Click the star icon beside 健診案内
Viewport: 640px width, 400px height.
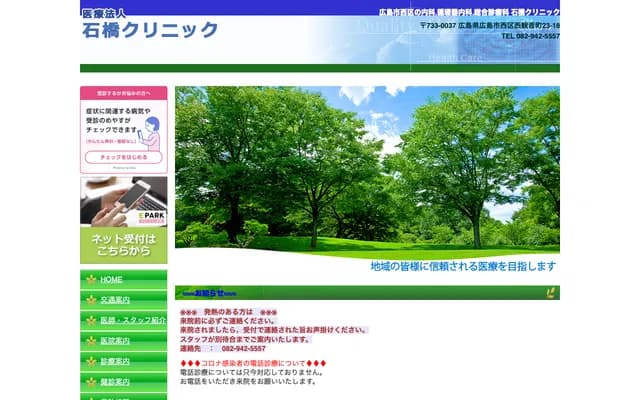[x=91, y=382]
